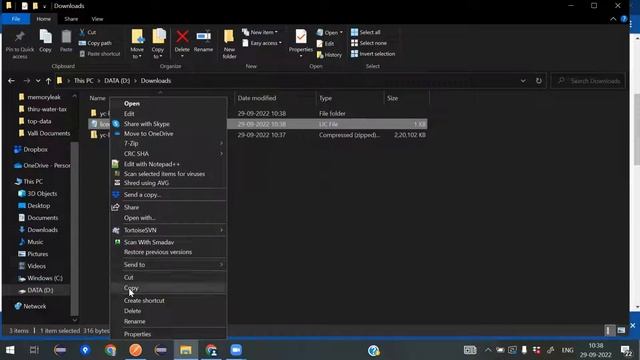Choose Open in the context menu

[x=168, y=104]
